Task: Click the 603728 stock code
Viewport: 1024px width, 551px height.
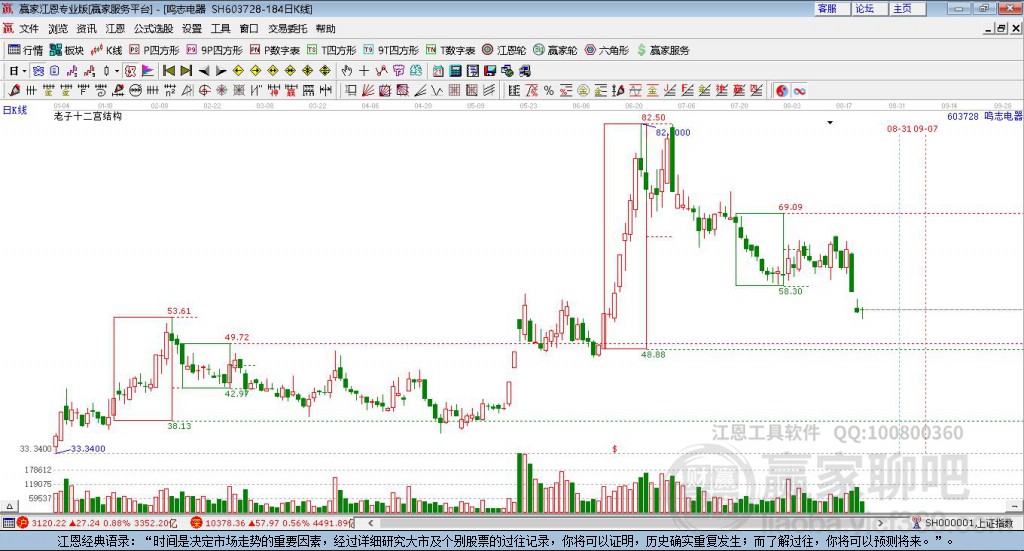Action: (963, 116)
